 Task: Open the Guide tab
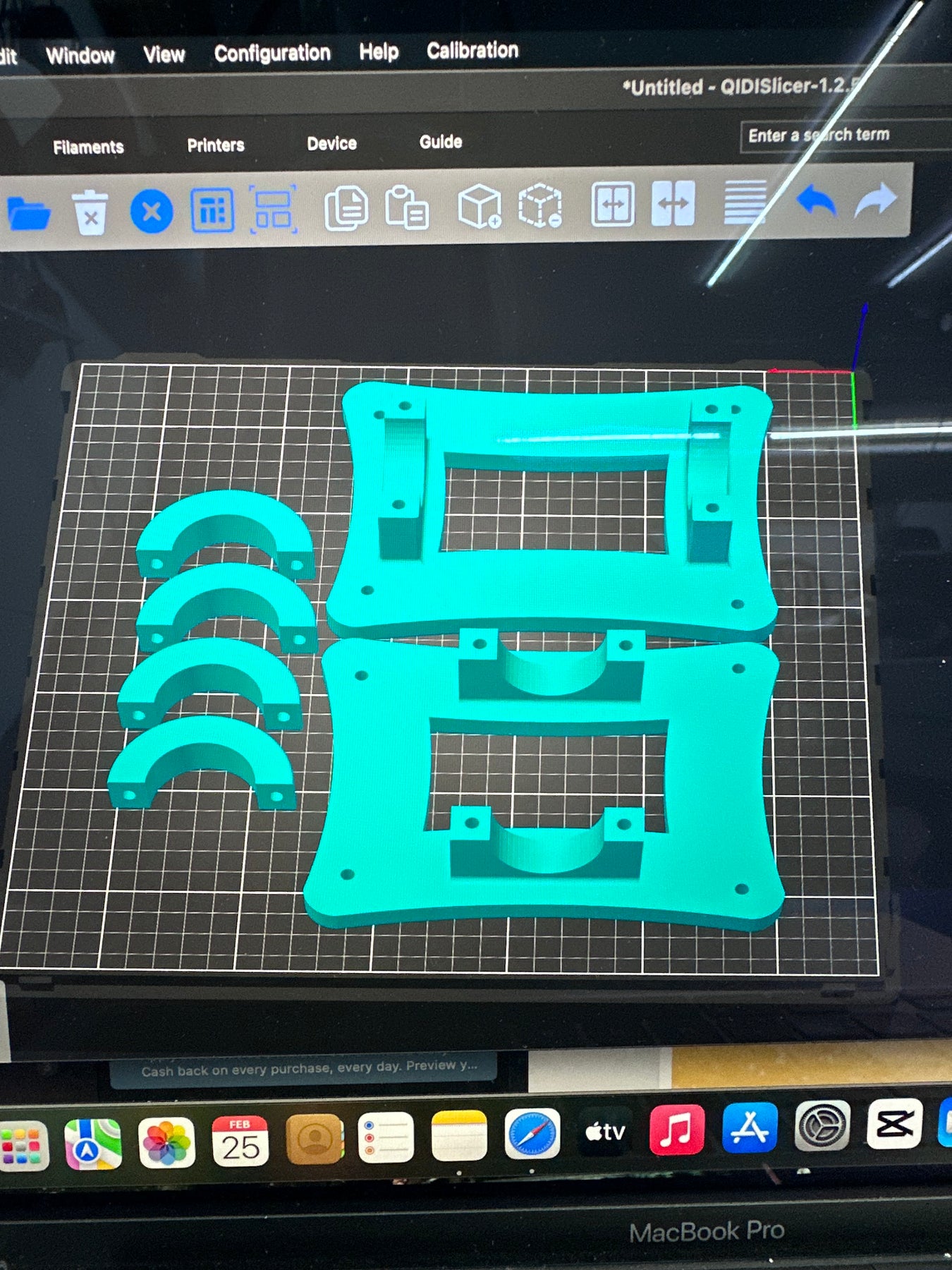(441, 142)
